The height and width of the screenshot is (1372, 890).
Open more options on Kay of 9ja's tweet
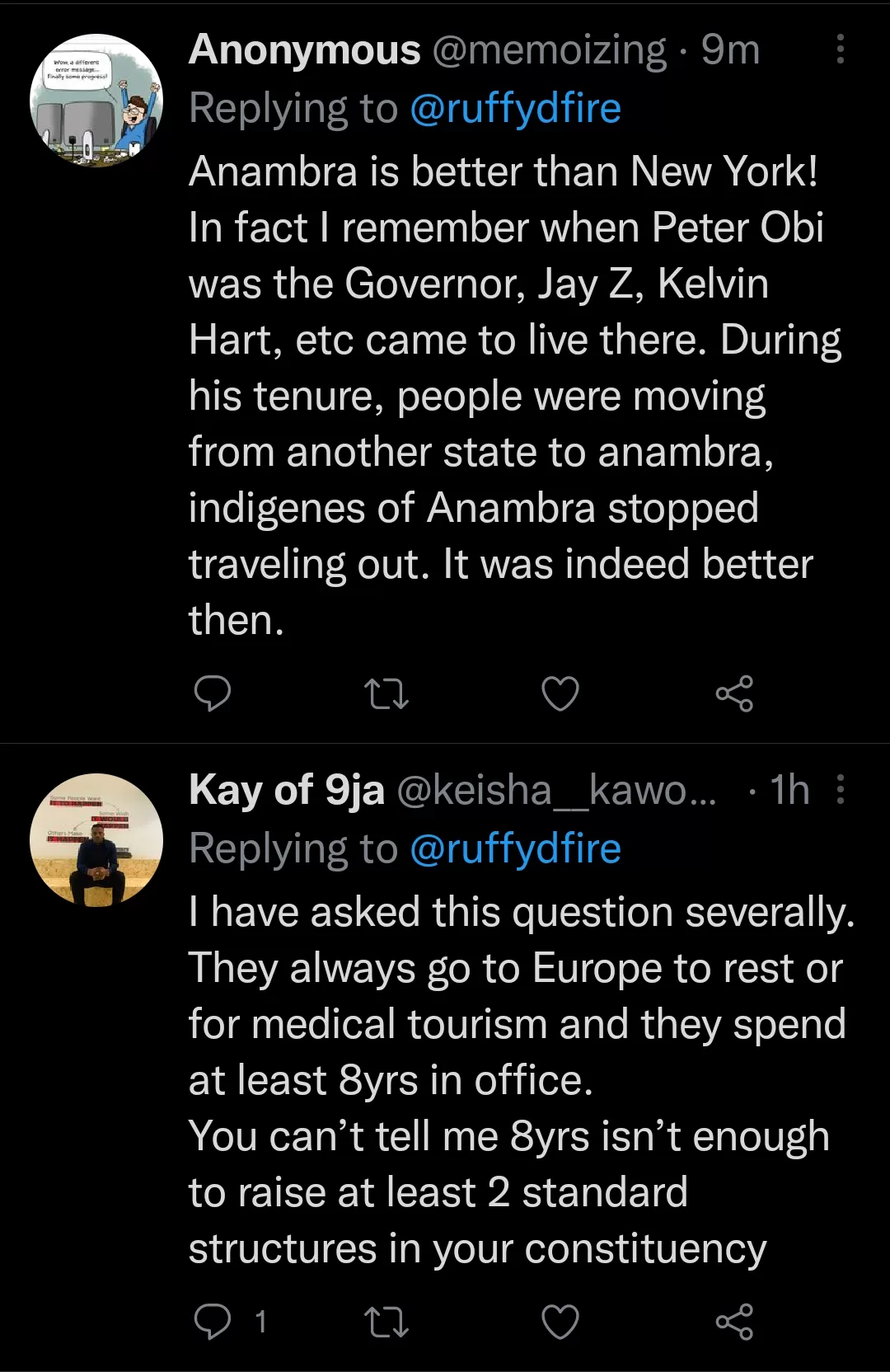click(840, 789)
